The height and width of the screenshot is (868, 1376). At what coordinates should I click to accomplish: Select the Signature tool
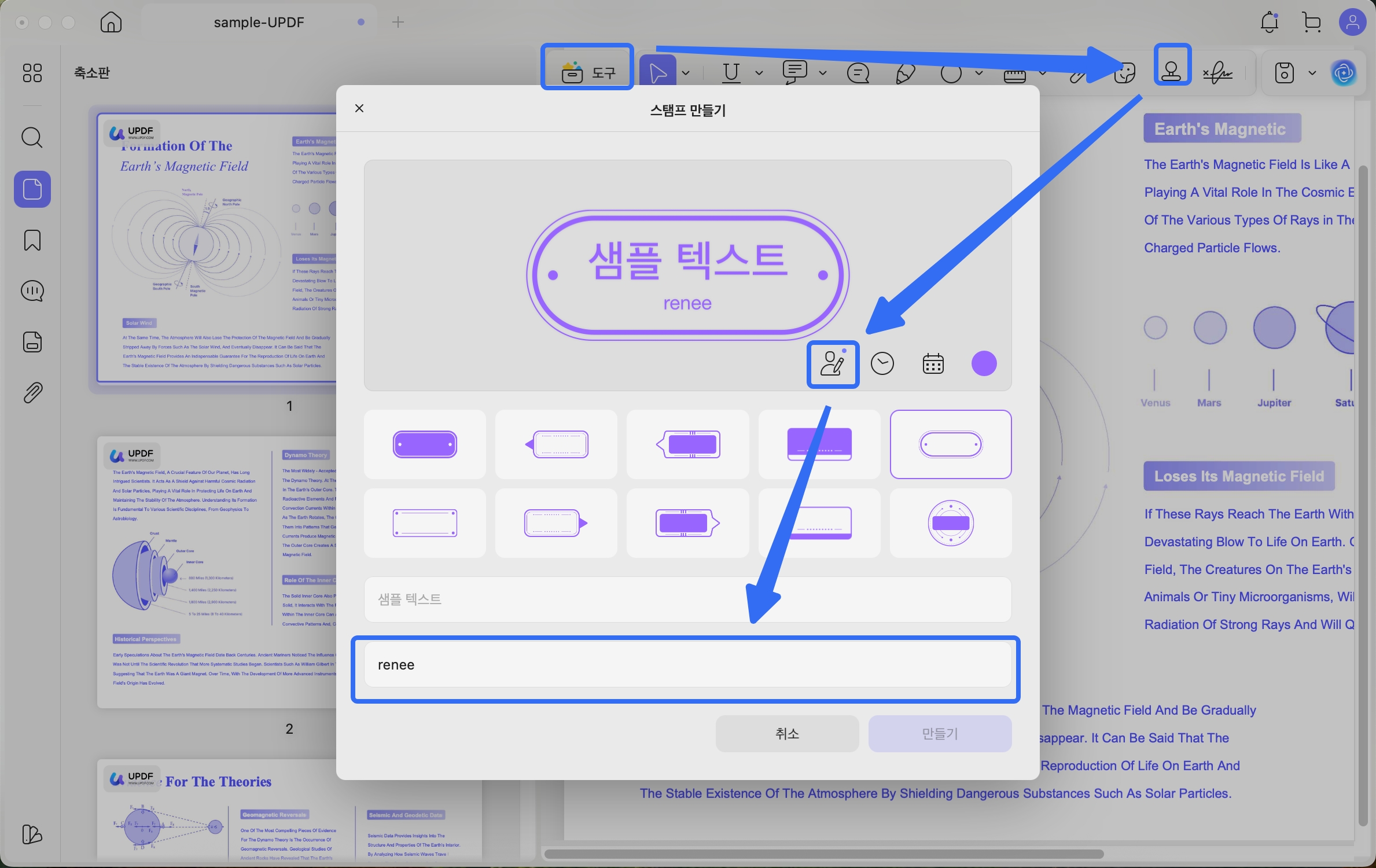[x=1219, y=73]
